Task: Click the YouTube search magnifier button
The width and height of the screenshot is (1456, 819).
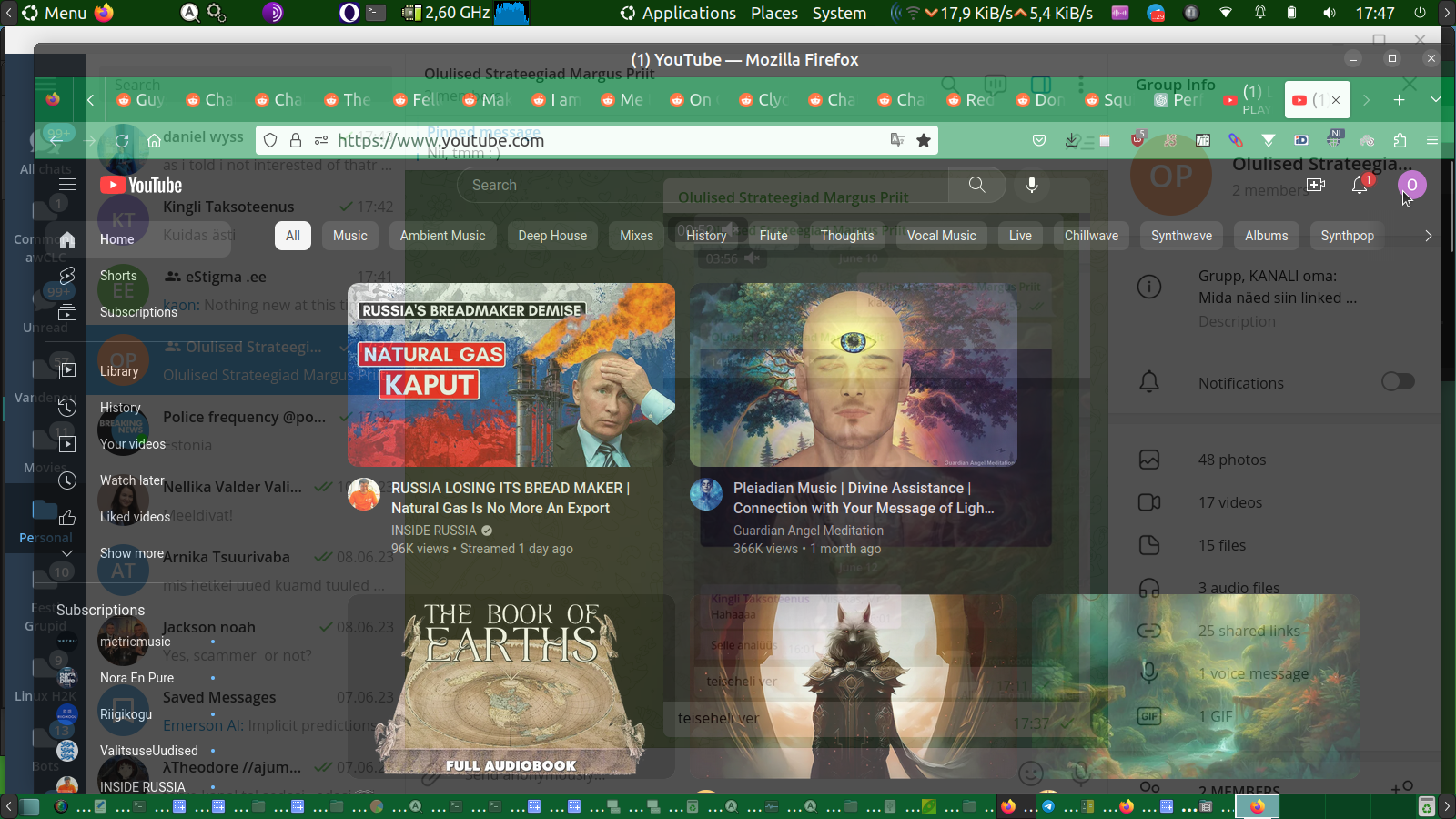Action: pyautogui.click(x=976, y=185)
